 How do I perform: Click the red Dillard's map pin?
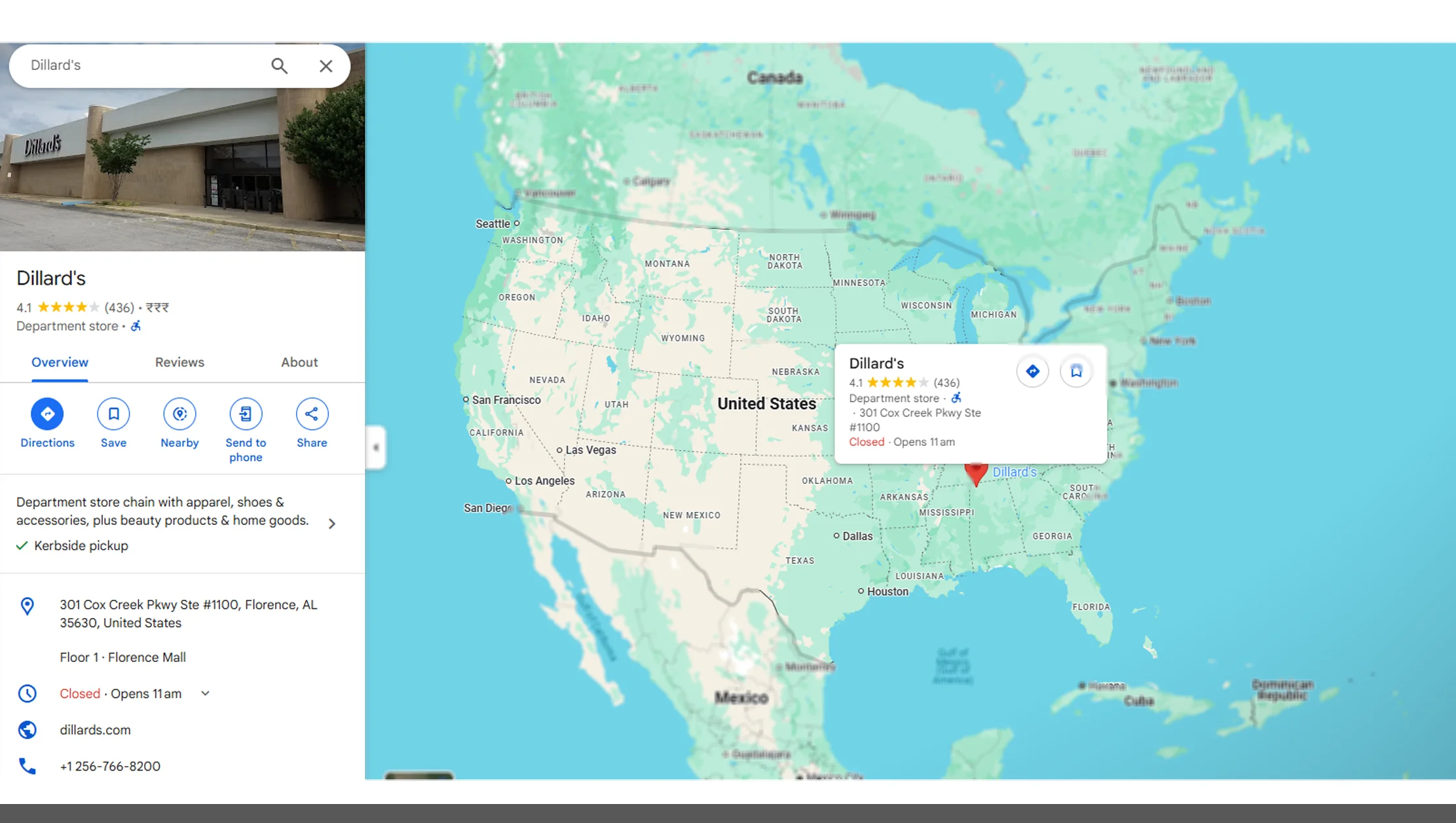976,473
